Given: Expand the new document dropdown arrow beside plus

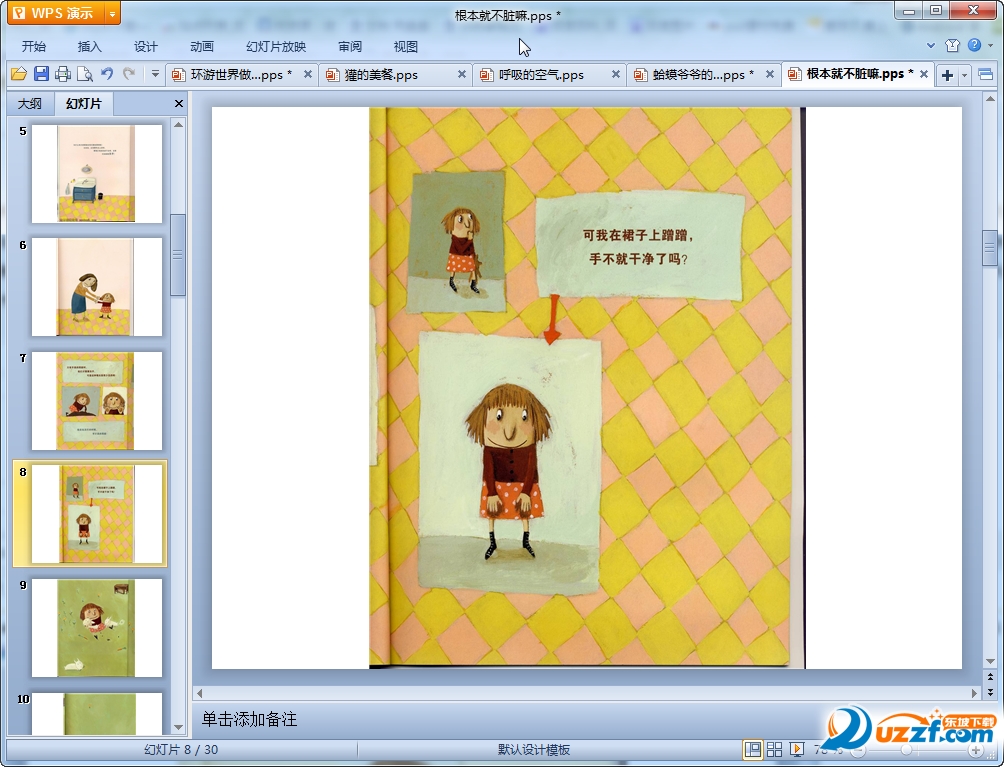Looking at the screenshot, I should coord(964,76).
